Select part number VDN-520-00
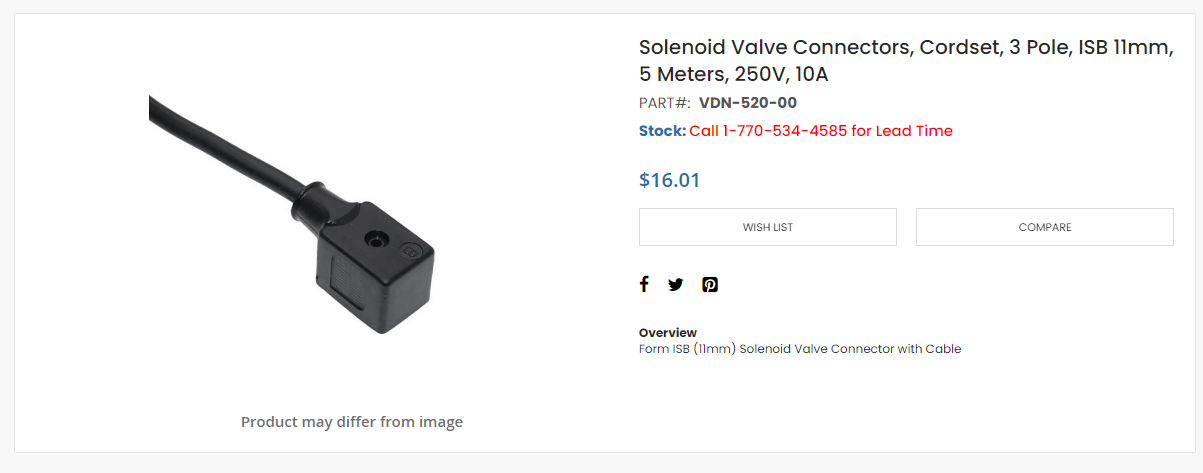The image size is (1203, 473). pyautogui.click(x=747, y=102)
